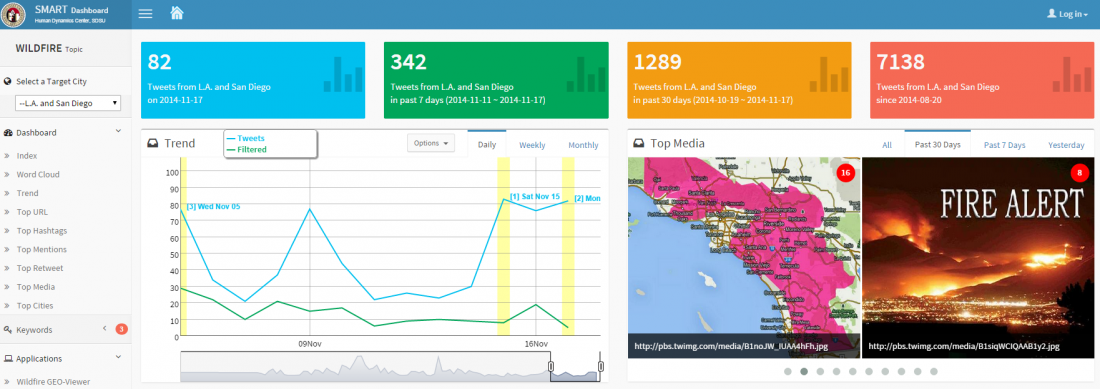Switch Trend chart to Monthly tab
The image size is (1100, 389).
tap(583, 145)
